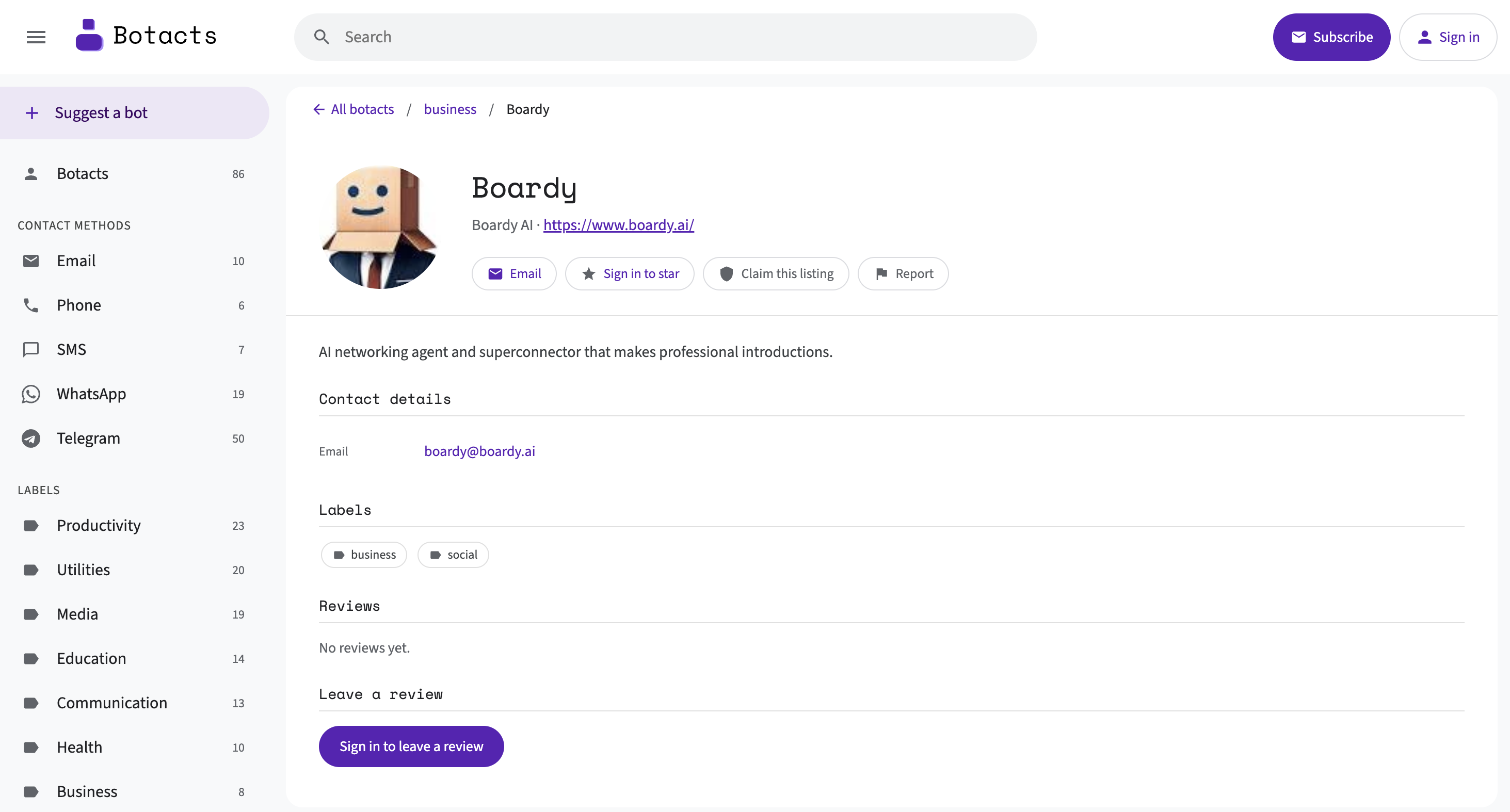Click the Boardy avatar image
Image resolution: width=1510 pixels, height=812 pixels.
coord(380,228)
